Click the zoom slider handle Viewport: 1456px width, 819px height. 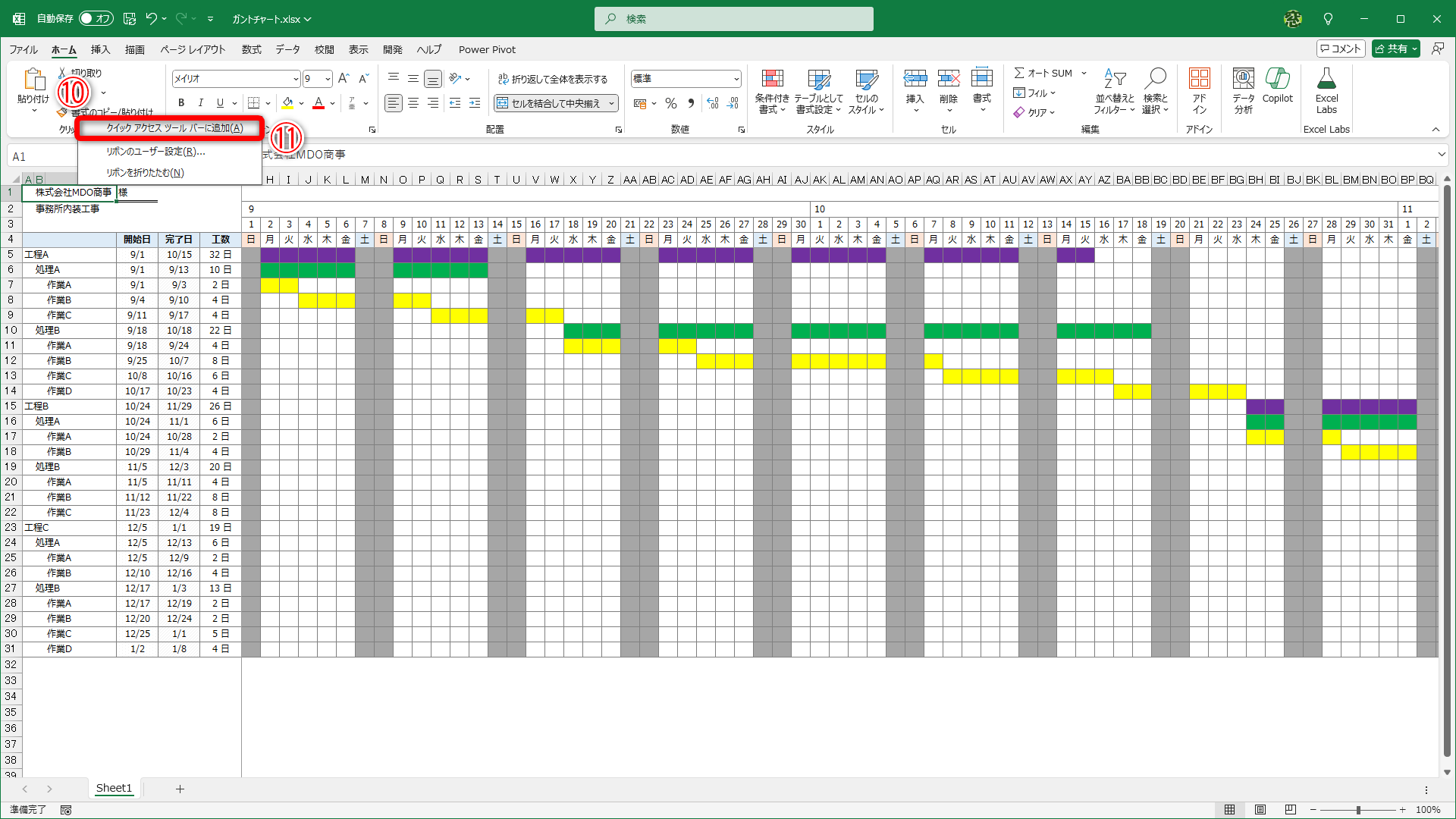coord(1358,810)
